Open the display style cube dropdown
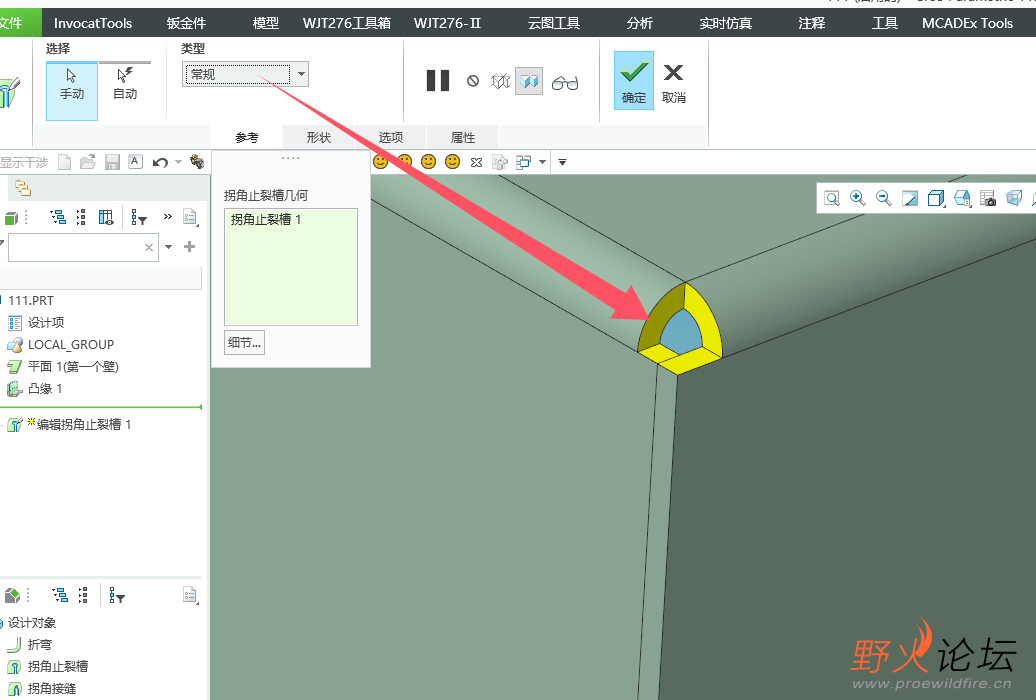 click(x=936, y=198)
